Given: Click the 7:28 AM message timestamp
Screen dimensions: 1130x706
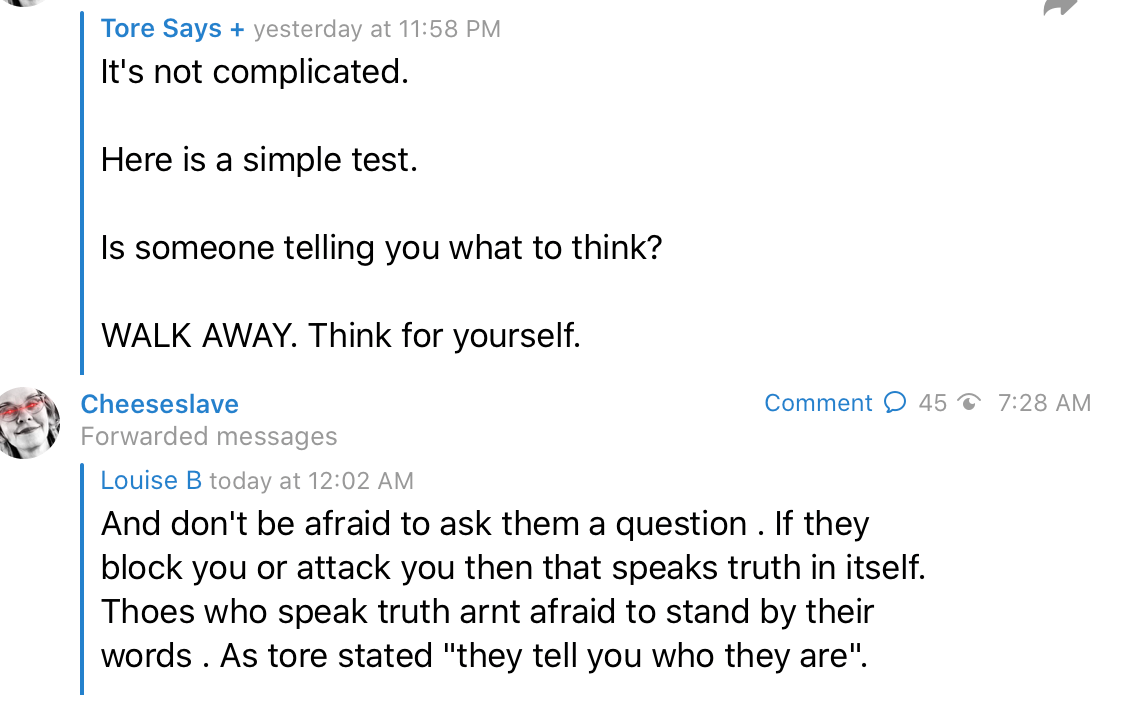Looking at the screenshot, I should (1044, 403).
